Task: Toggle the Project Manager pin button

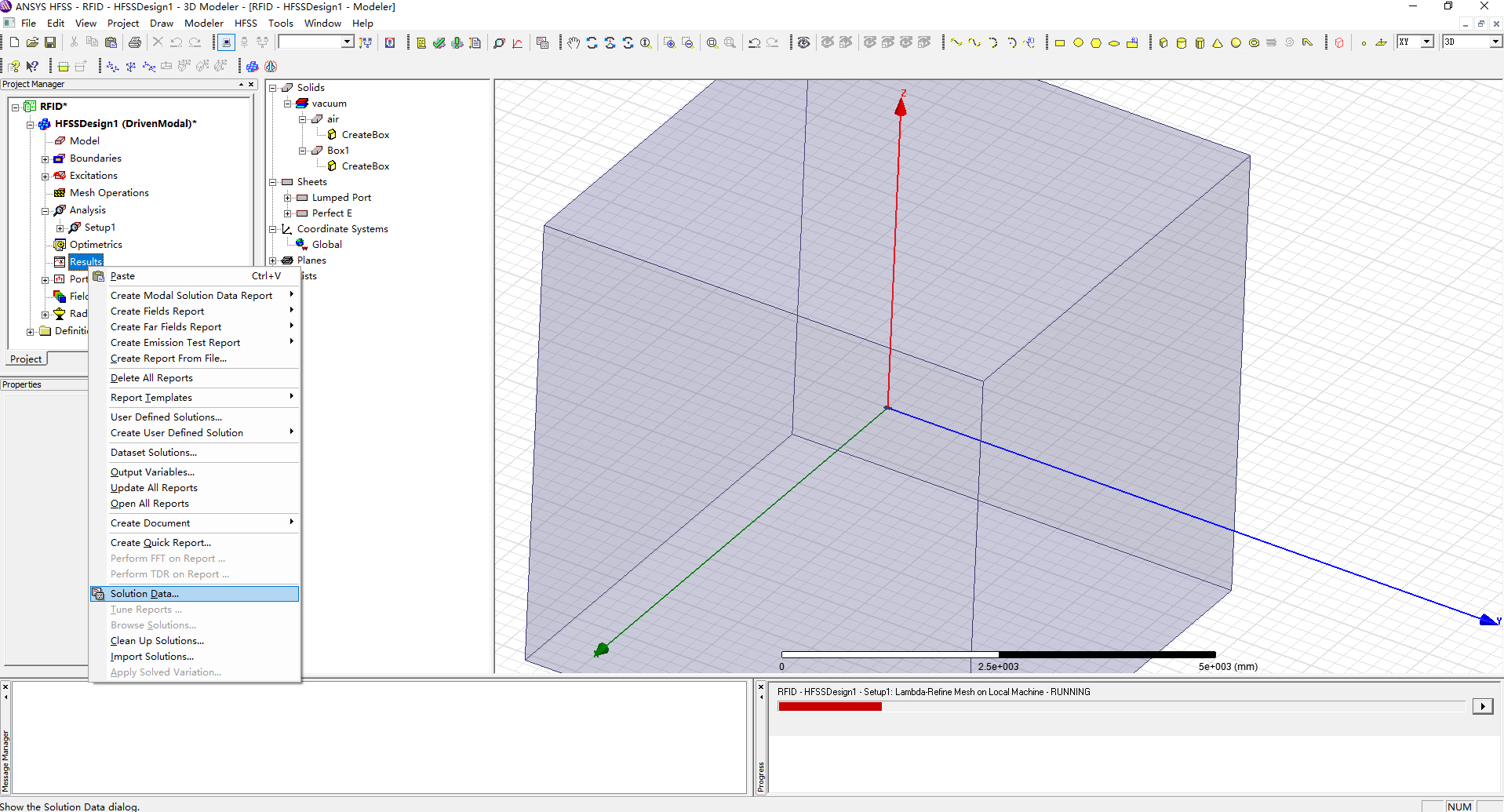Action: pos(241,84)
